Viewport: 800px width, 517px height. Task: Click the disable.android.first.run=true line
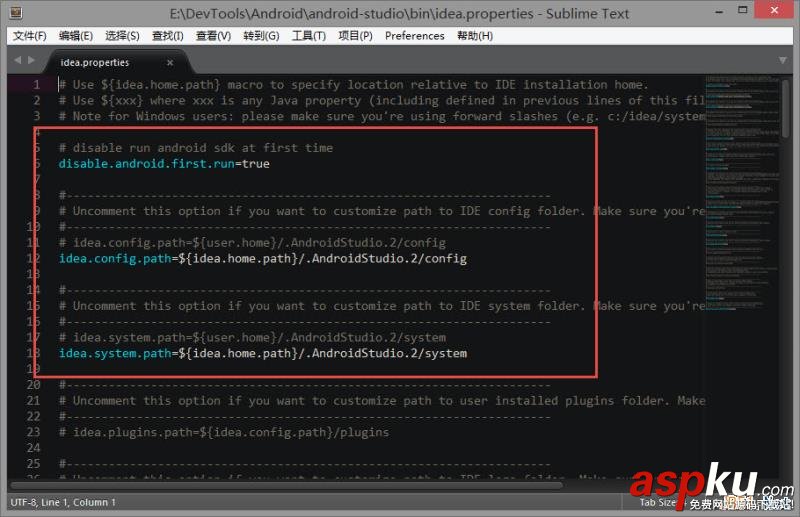[164, 164]
